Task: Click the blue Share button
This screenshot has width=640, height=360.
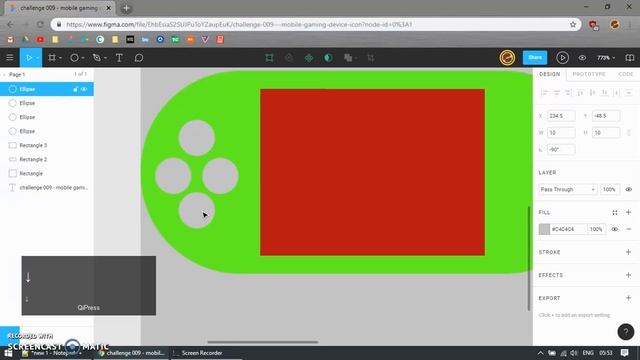Action: 535,58
